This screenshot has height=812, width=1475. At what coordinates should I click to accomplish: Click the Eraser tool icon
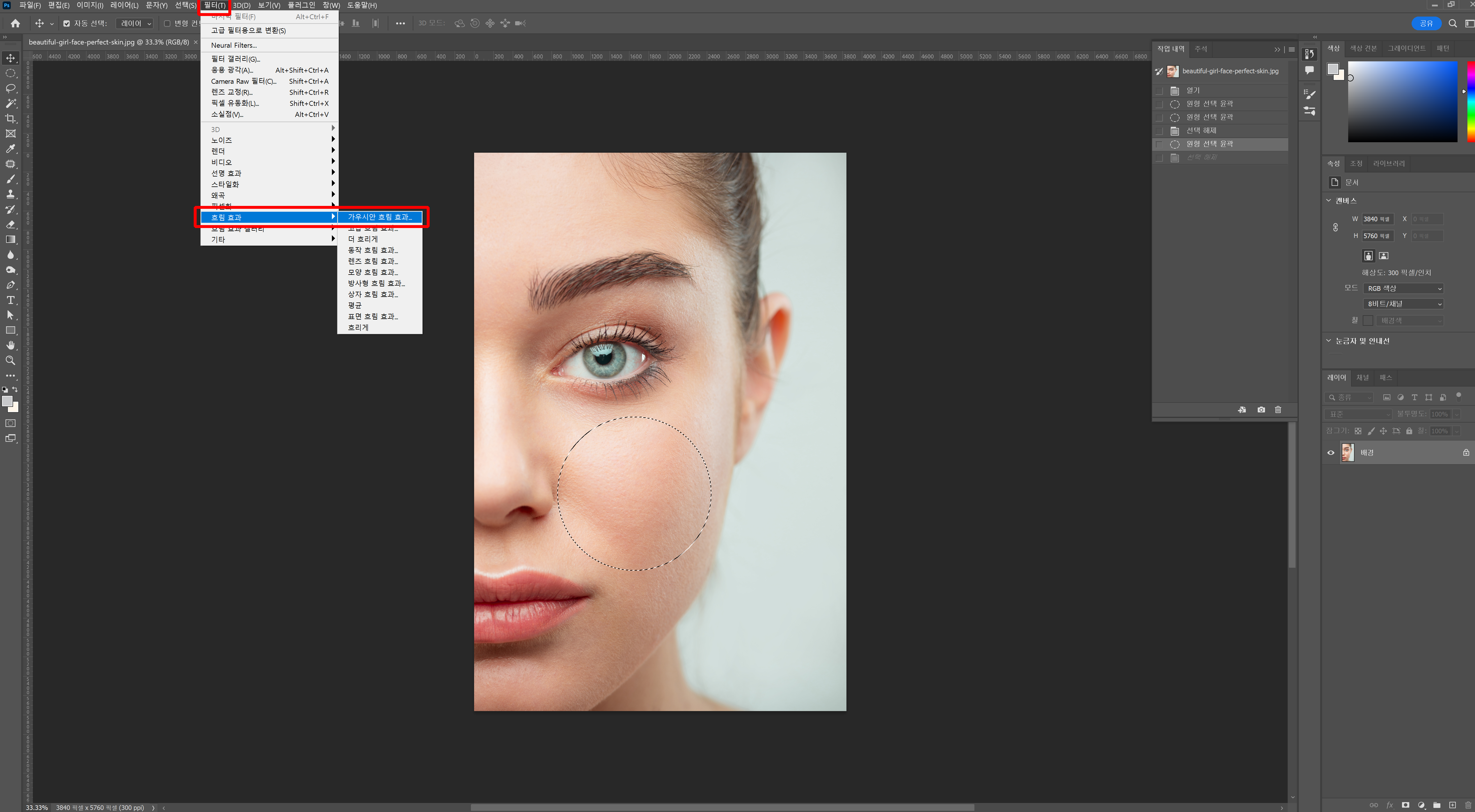tap(10, 225)
